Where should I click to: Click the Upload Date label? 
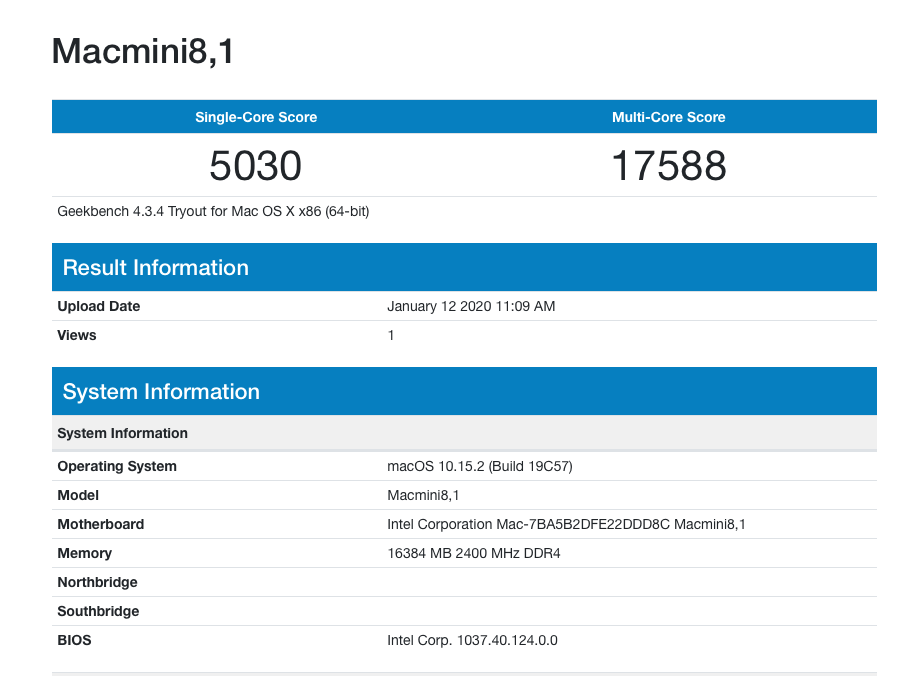tap(98, 307)
